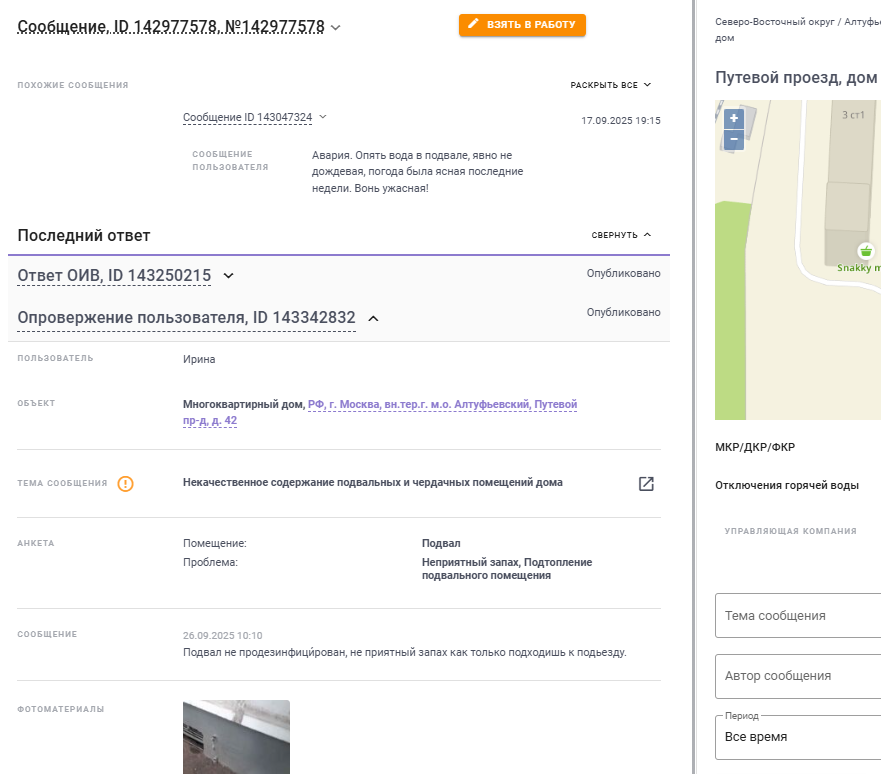The image size is (881, 774).
Task: Click the Snakky shop marker on map
Action: click(x=865, y=251)
